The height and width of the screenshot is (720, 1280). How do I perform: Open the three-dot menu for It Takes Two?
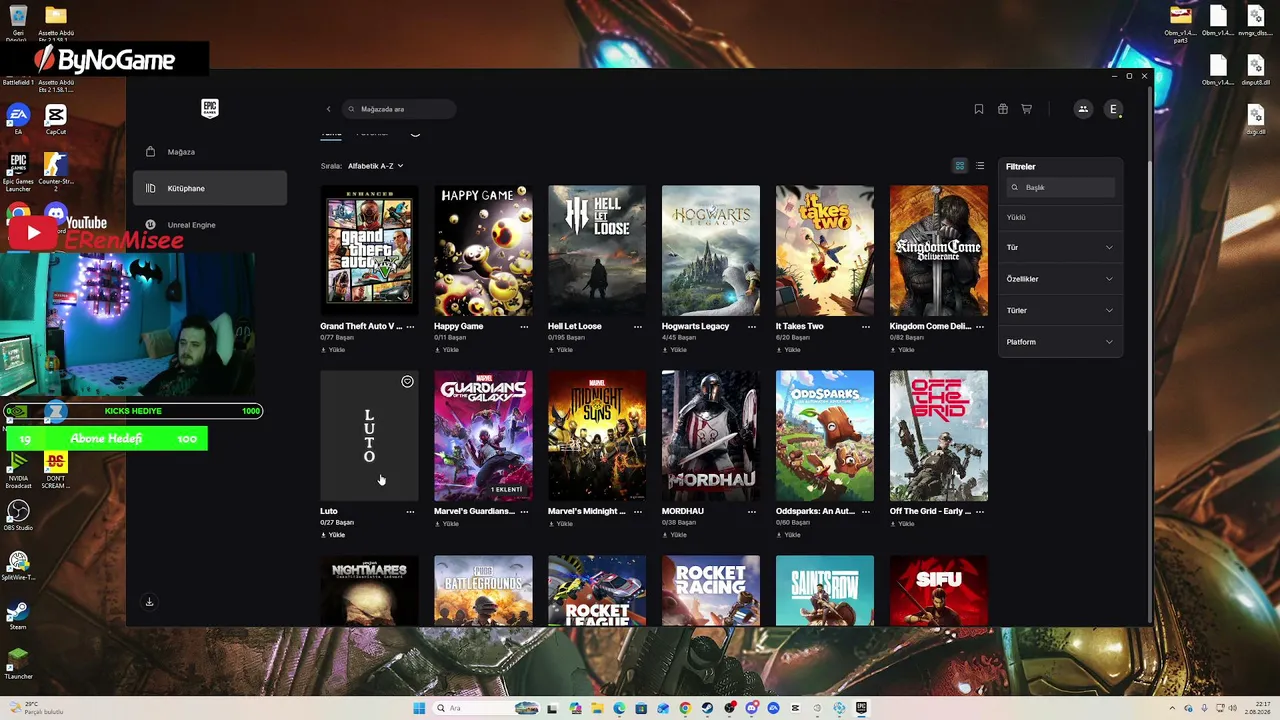866,326
